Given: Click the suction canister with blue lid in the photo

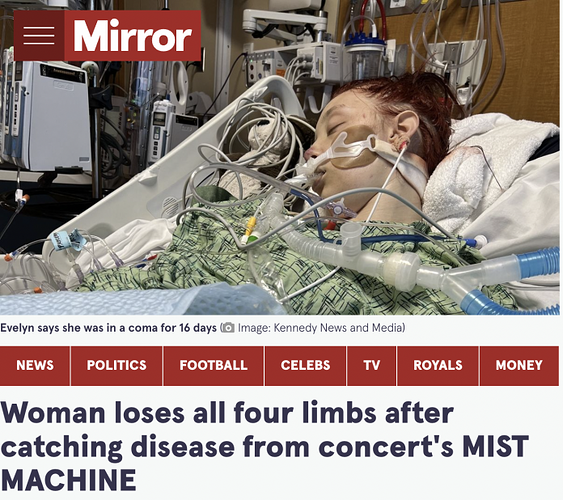Looking at the screenshot, I should pyautogui.click(x=365, y=57).
